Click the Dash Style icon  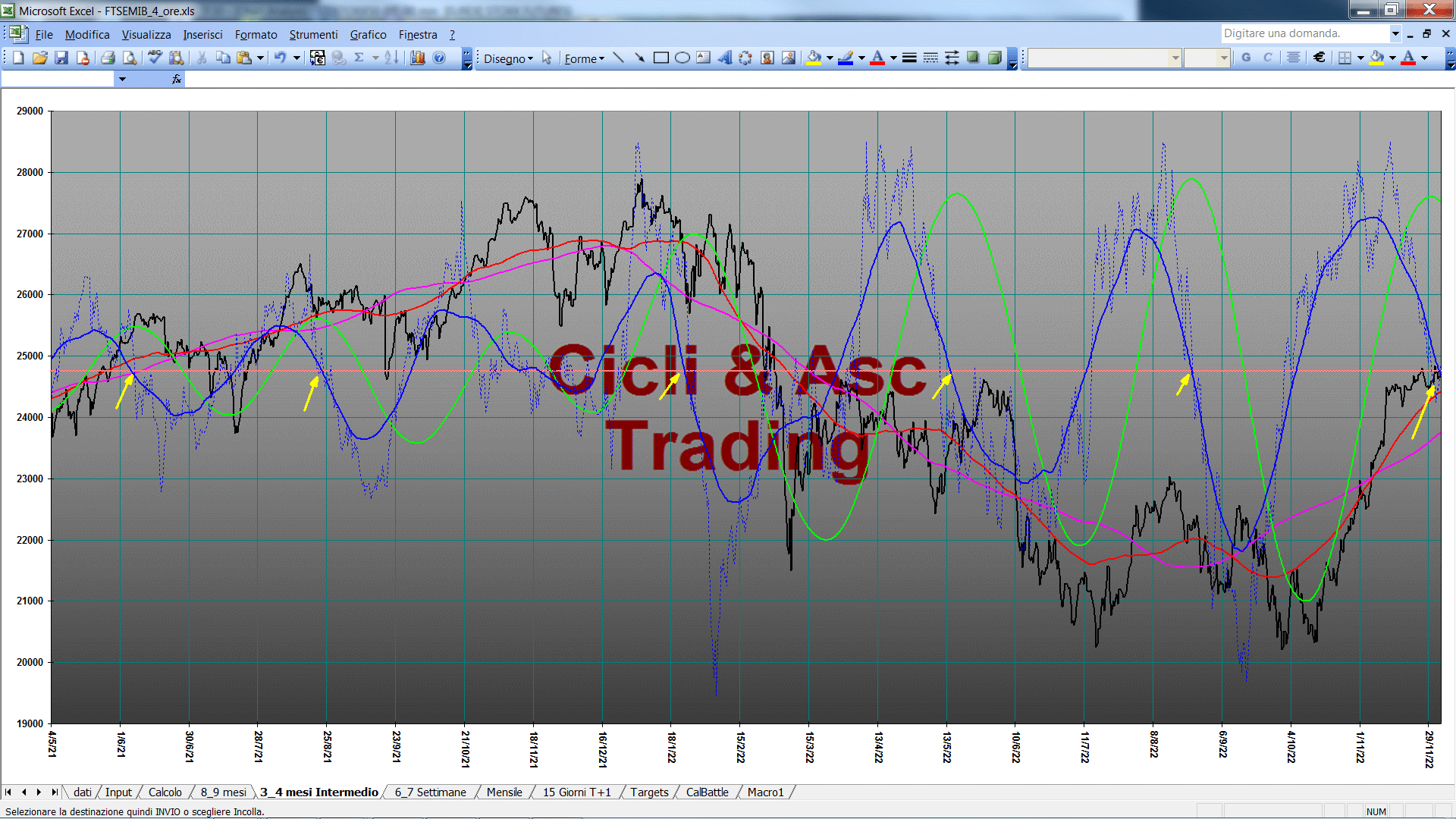point(930,58)
